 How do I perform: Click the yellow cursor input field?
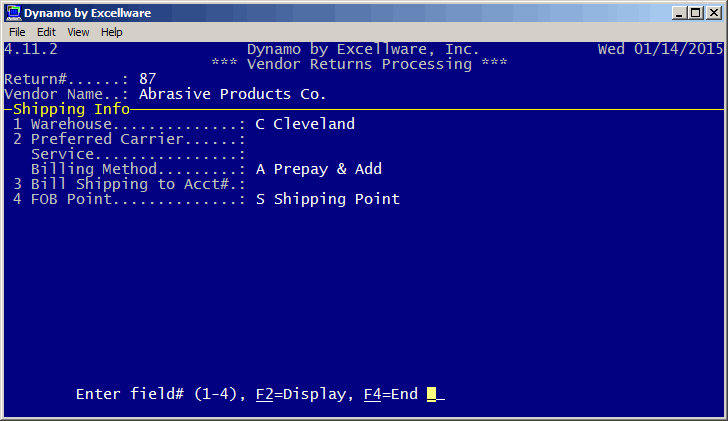[432, 395]
